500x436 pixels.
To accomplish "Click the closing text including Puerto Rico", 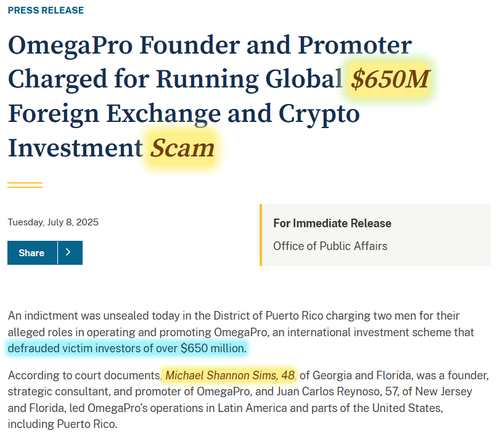I will point(62,424).
